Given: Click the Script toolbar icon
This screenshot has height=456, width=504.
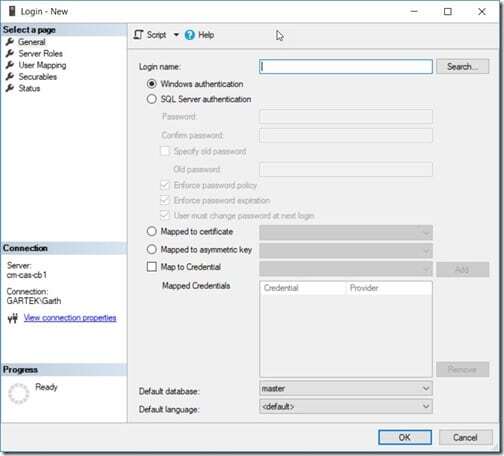Looking at the screenshot, I should 138,35.
